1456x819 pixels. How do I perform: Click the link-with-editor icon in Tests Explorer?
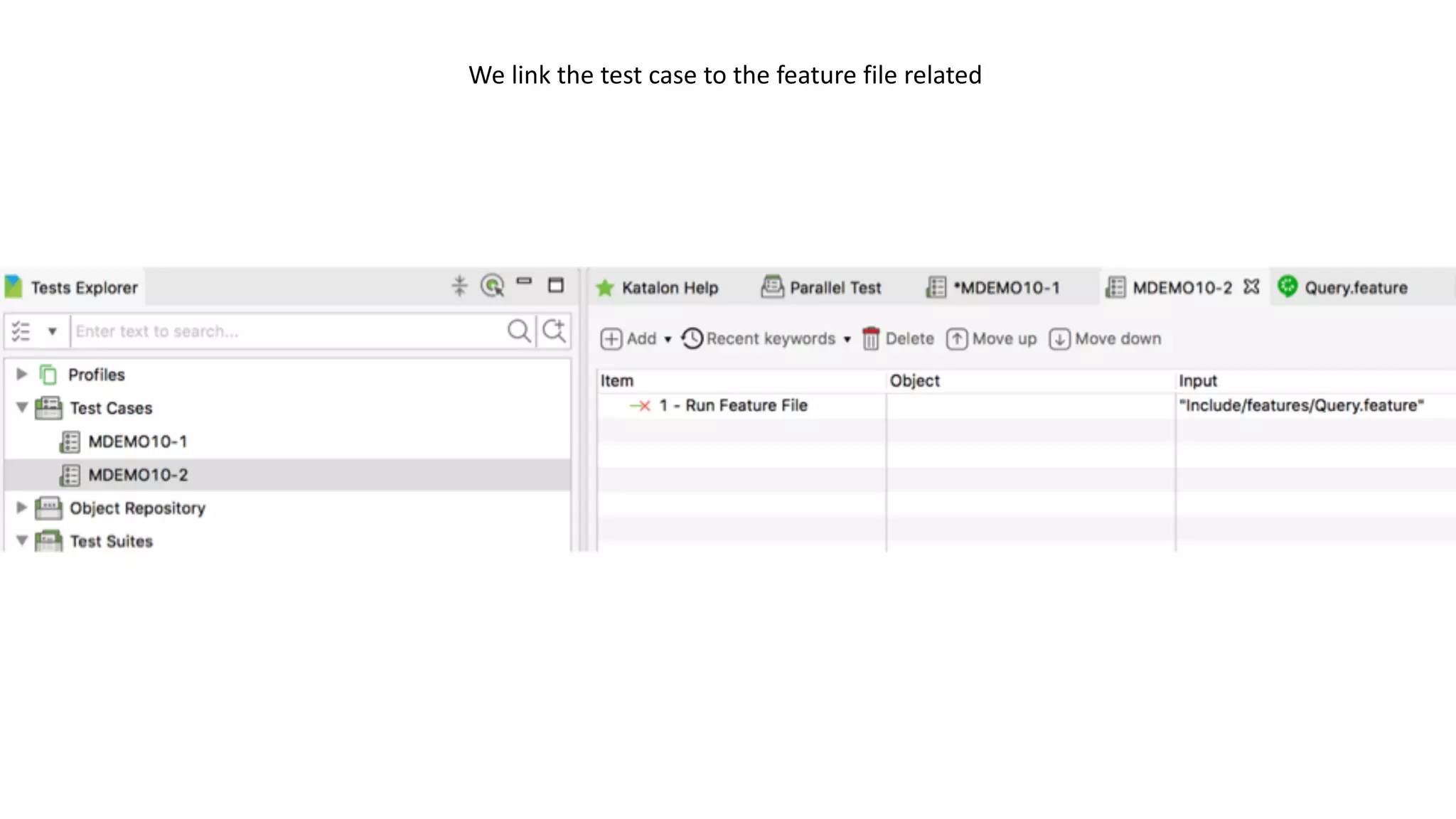492,286
